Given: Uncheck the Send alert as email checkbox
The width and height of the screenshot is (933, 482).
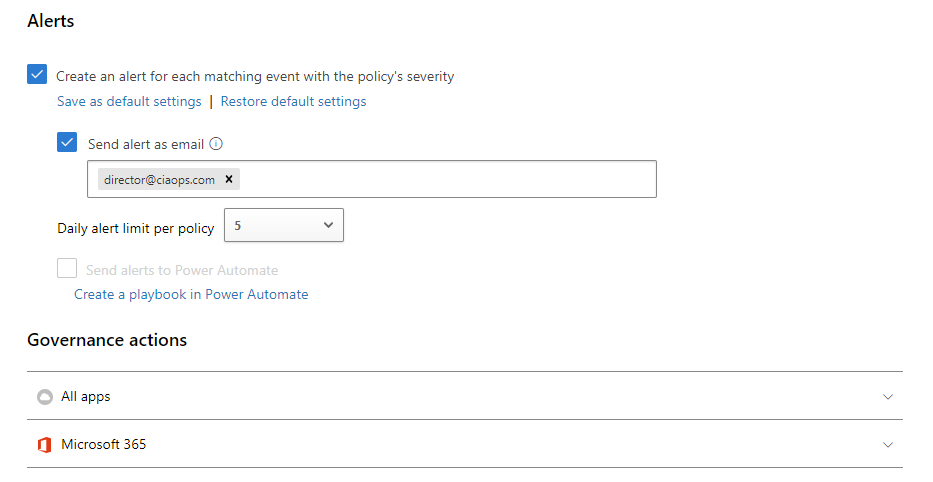Looking at the screenshot, I should (x=67, y=142).
